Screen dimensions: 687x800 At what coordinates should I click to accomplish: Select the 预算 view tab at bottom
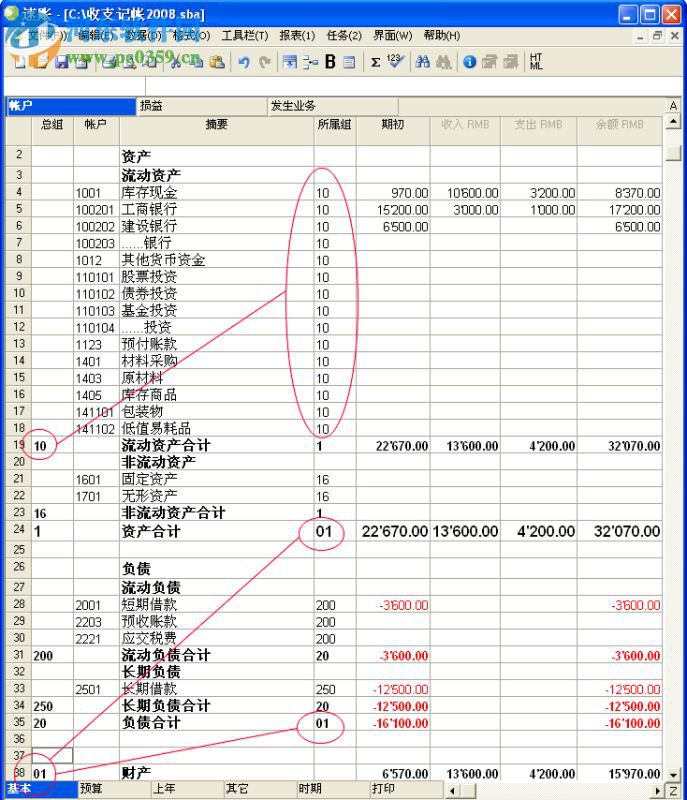[x=115, y=789]
